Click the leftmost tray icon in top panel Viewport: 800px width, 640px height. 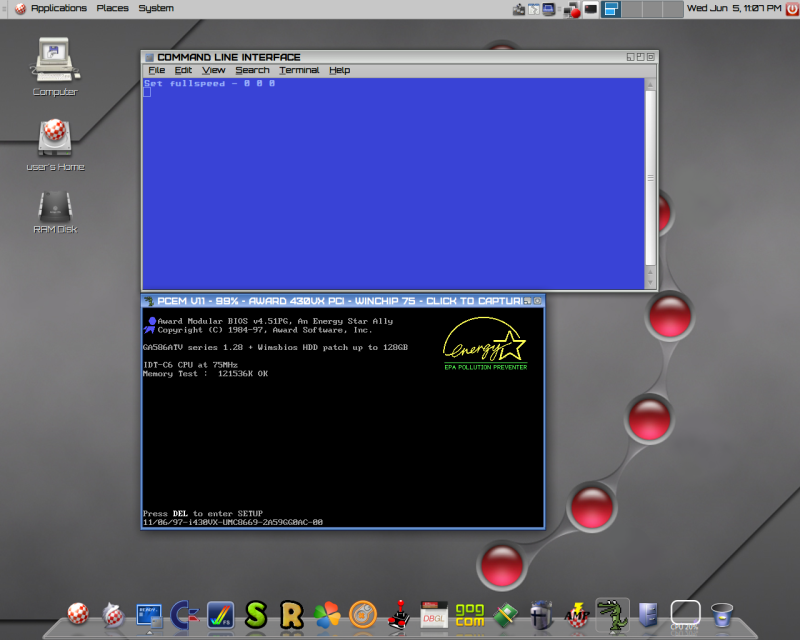(x=519, y=9)
